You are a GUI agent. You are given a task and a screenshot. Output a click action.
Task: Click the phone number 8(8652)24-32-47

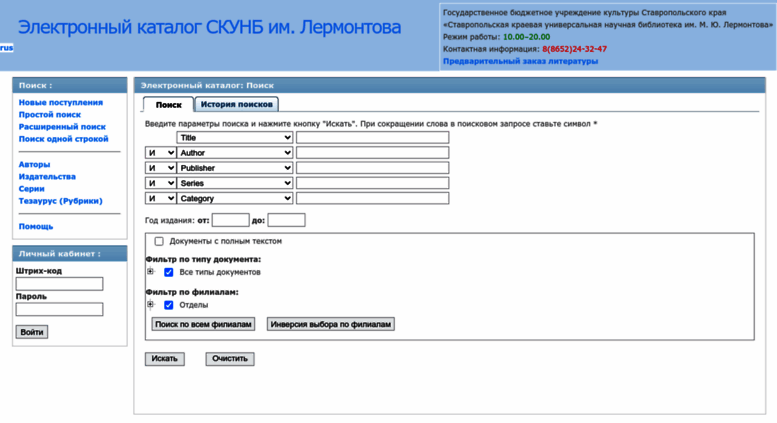pos(574,49)
